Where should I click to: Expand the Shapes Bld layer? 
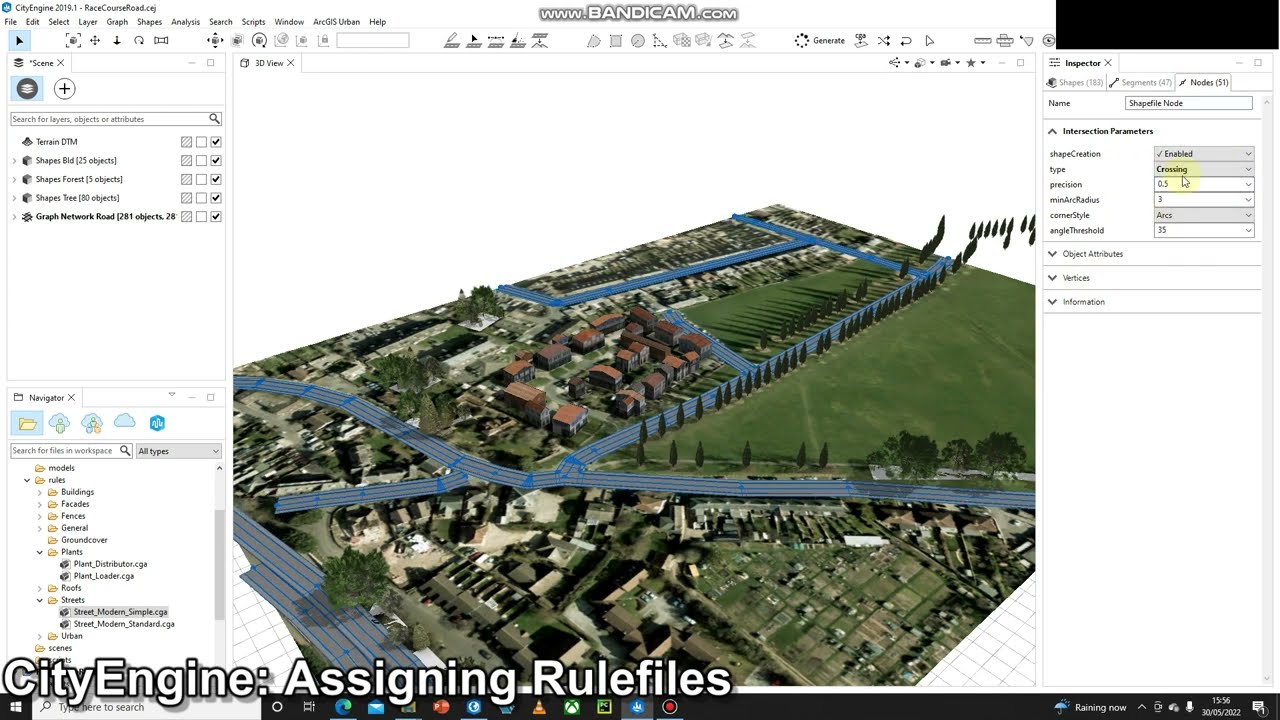tap(14, 160)
